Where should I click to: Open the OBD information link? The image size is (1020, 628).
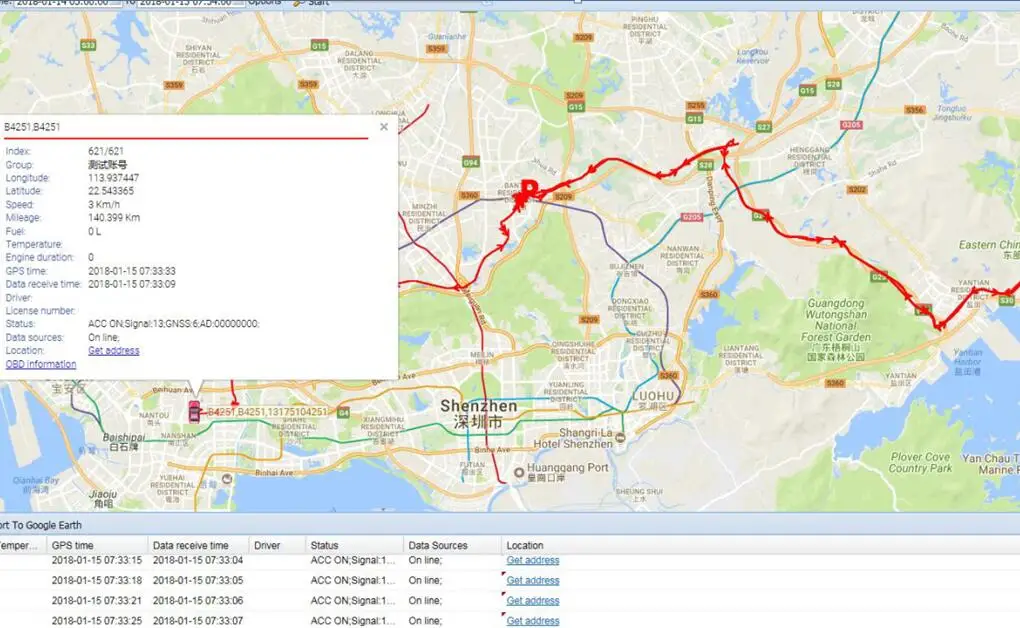40,364
